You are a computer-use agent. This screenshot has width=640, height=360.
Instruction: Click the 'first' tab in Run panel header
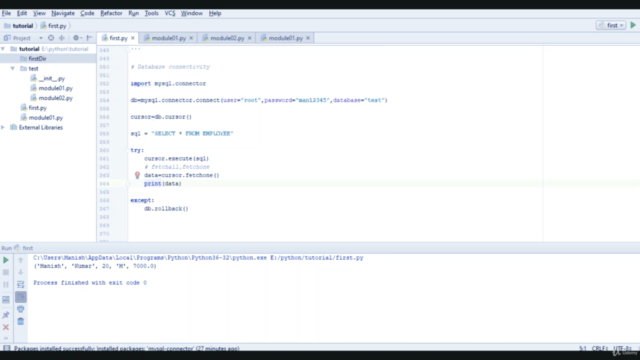24,248
